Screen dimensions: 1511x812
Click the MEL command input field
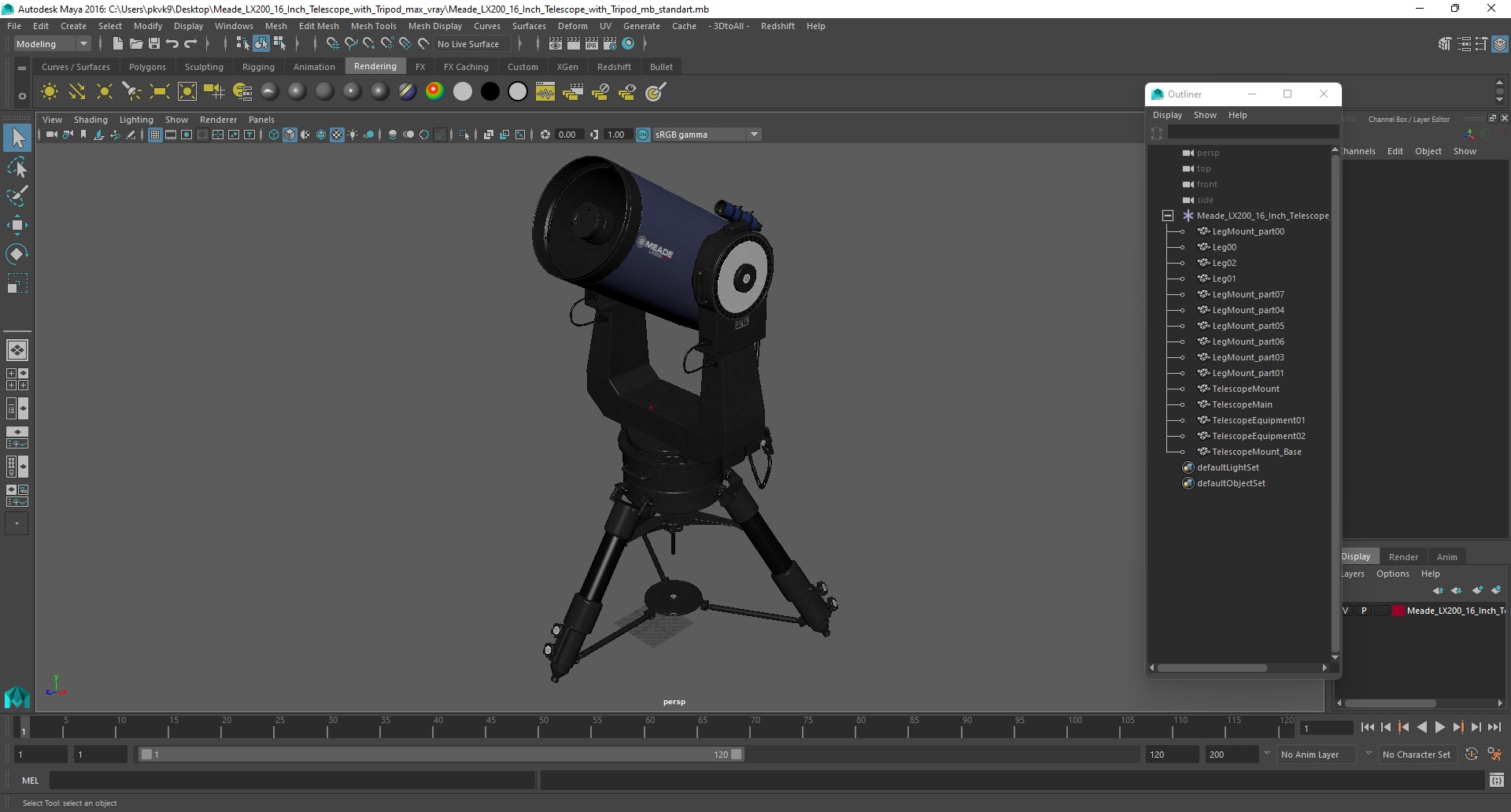tap(292, 781)
